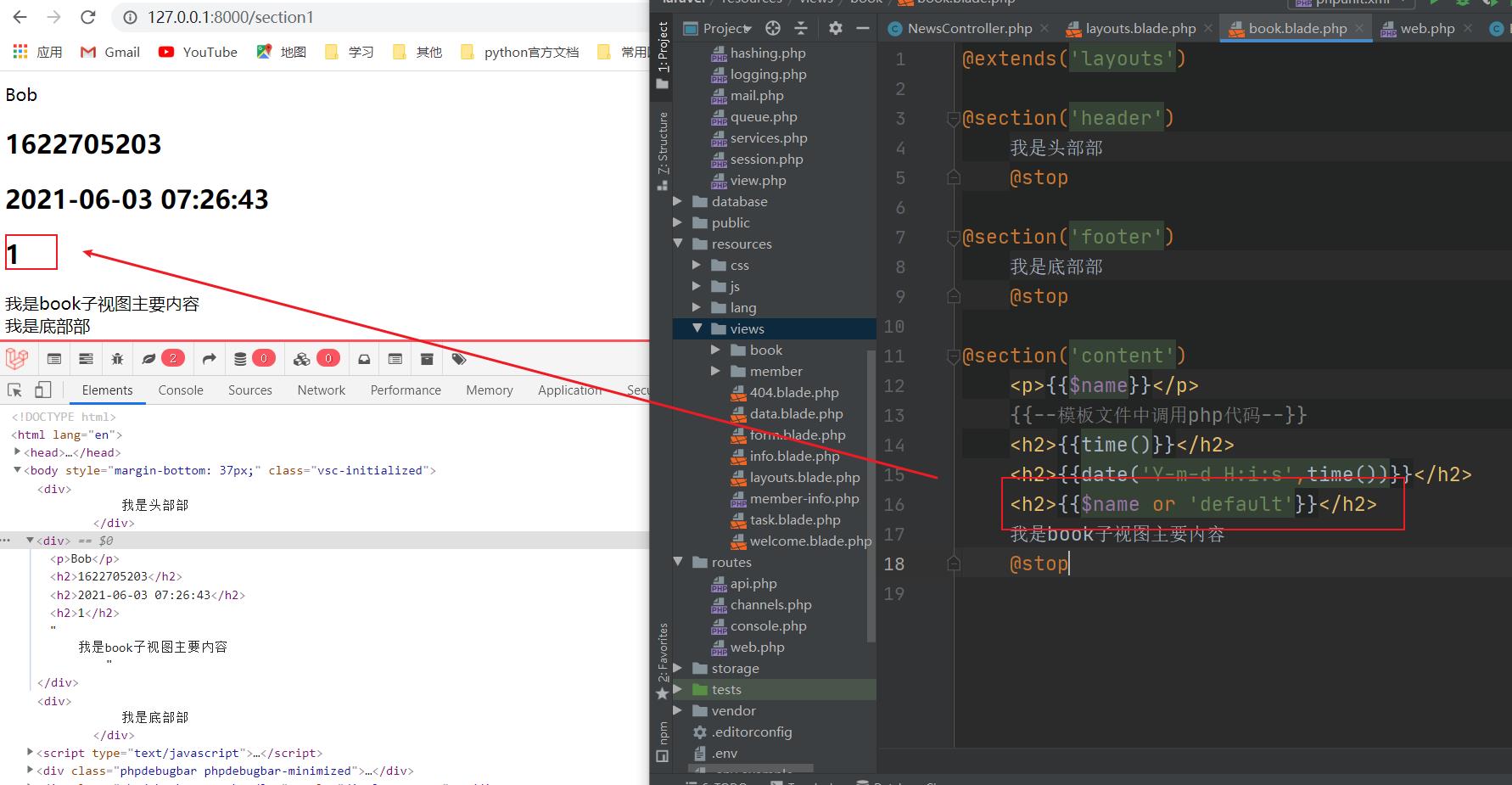Expand public folder in project tree

tap(677, 222)
